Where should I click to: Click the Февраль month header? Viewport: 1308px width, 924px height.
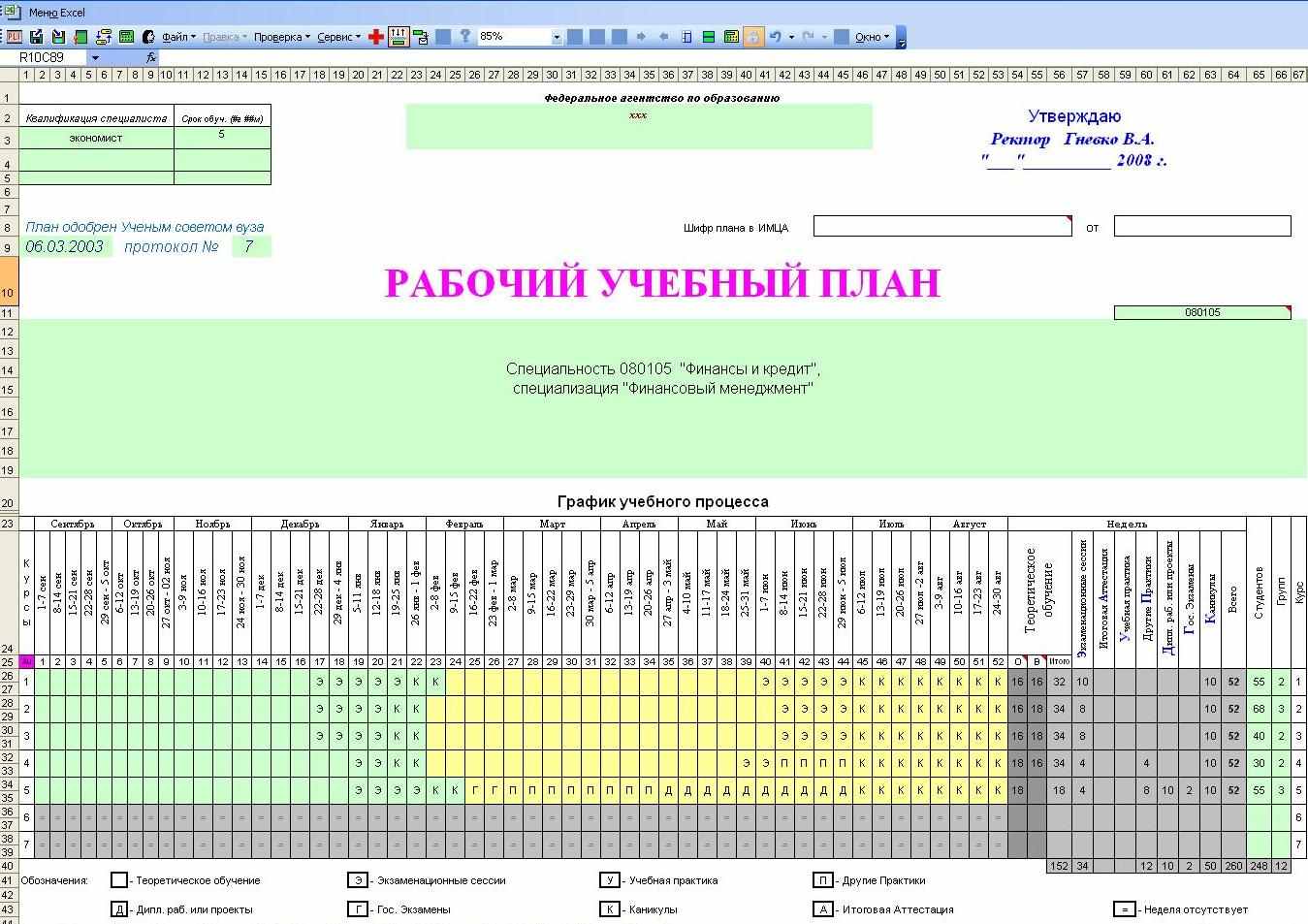coord(464,524)
